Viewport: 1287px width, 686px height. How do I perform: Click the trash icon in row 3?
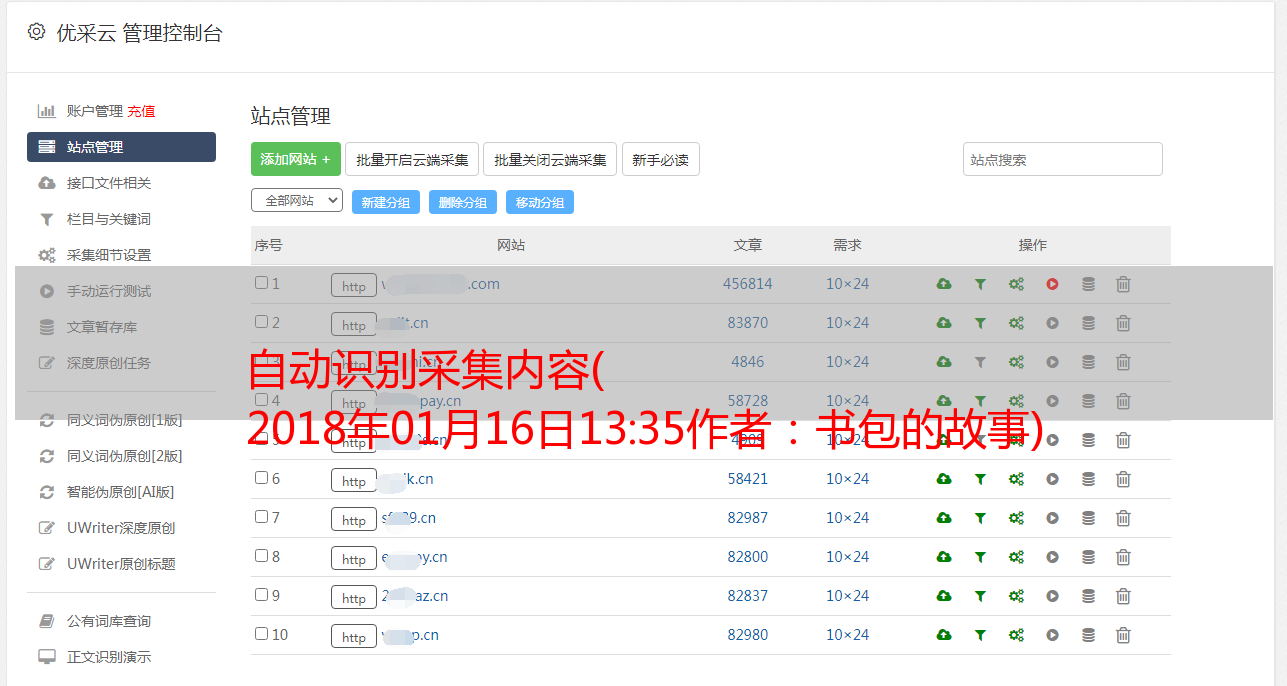pos(1123,362)
